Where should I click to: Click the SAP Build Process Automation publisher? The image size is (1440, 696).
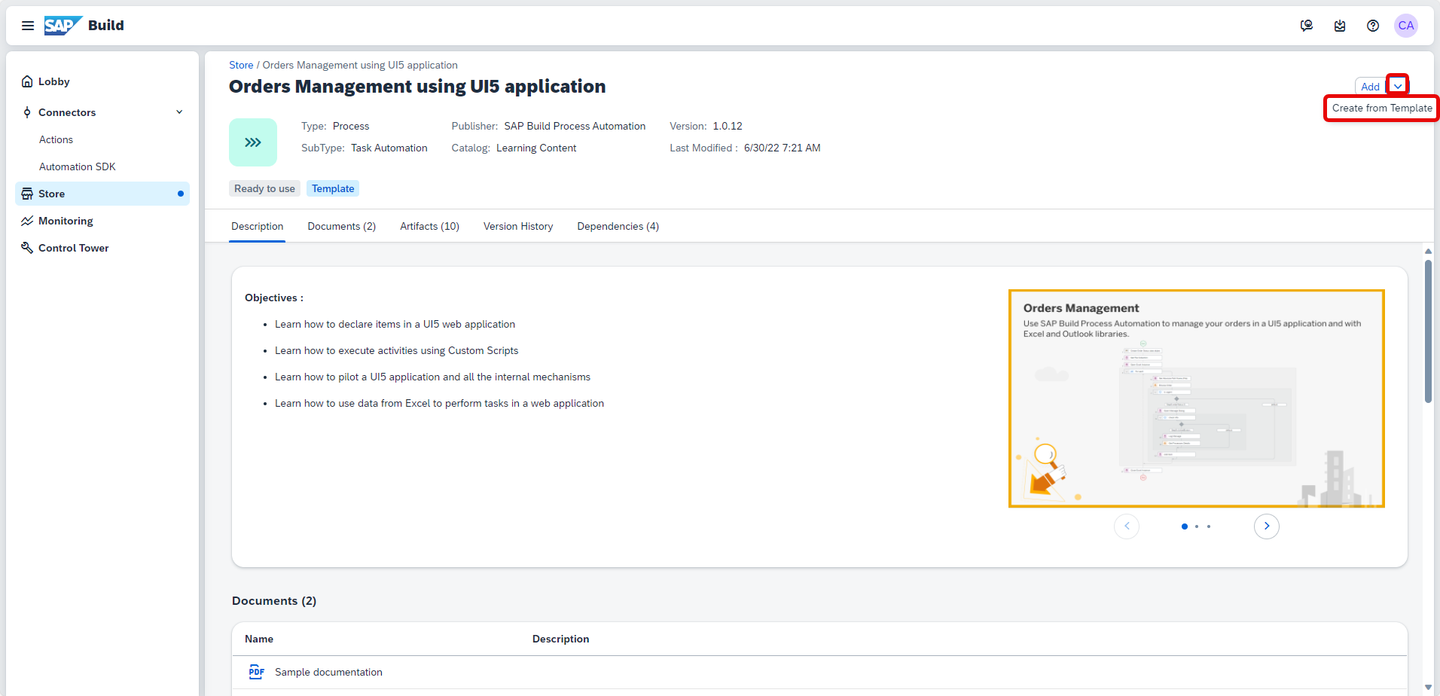(x=575, y=126)
